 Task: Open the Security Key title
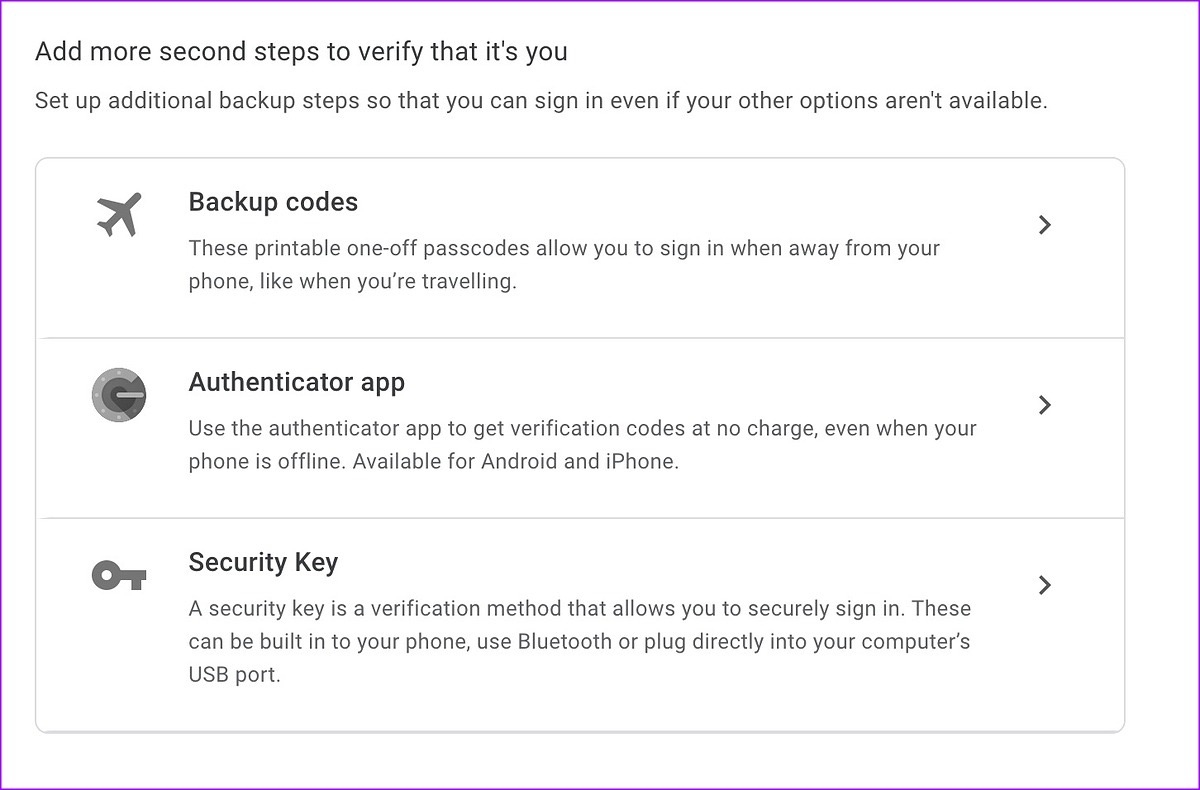click(x=263, y=562)
